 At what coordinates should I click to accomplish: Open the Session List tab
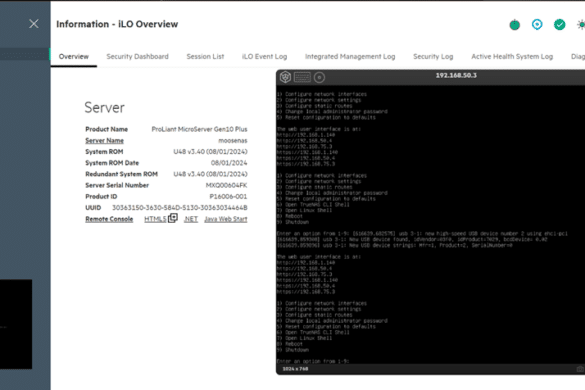point(205,56)
